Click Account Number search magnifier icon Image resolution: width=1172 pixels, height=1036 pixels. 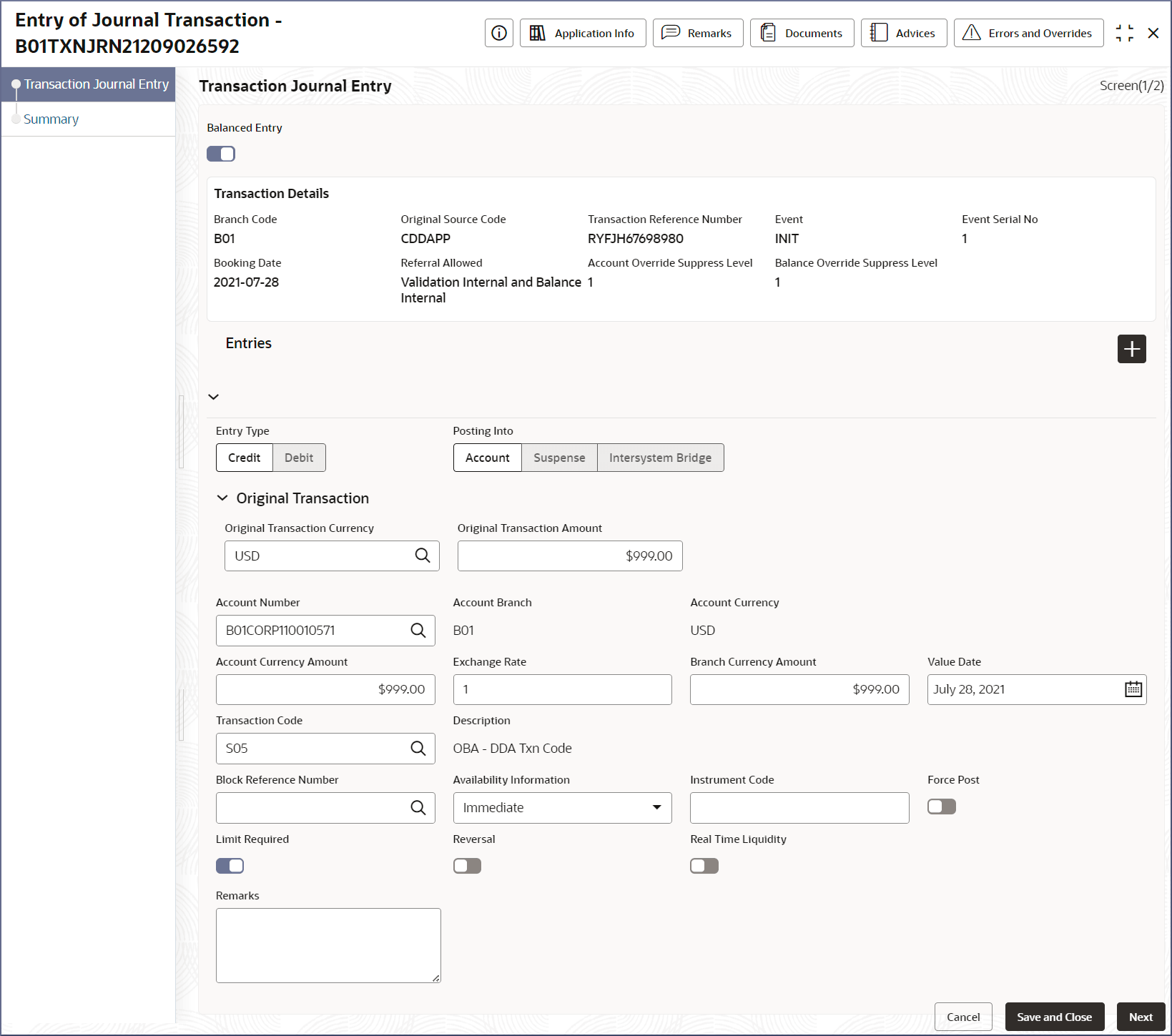click(418, 630)
